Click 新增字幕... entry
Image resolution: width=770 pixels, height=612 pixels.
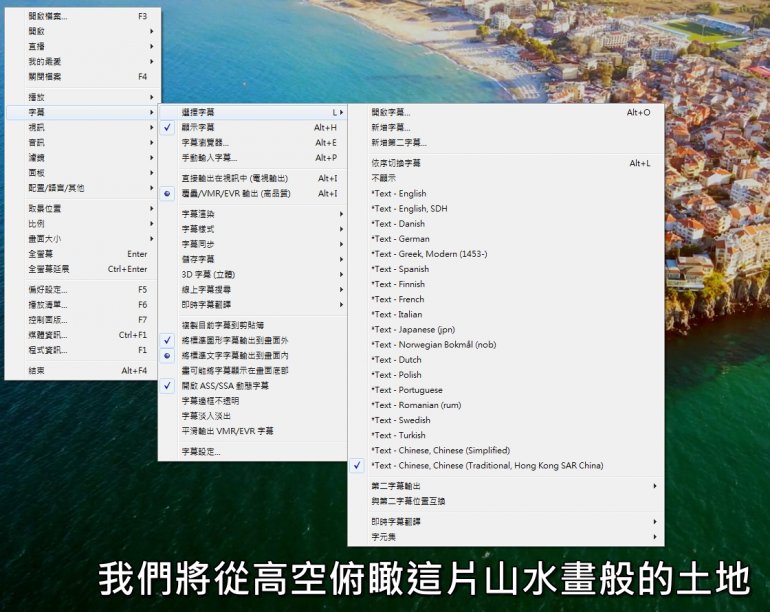point(506,128)
